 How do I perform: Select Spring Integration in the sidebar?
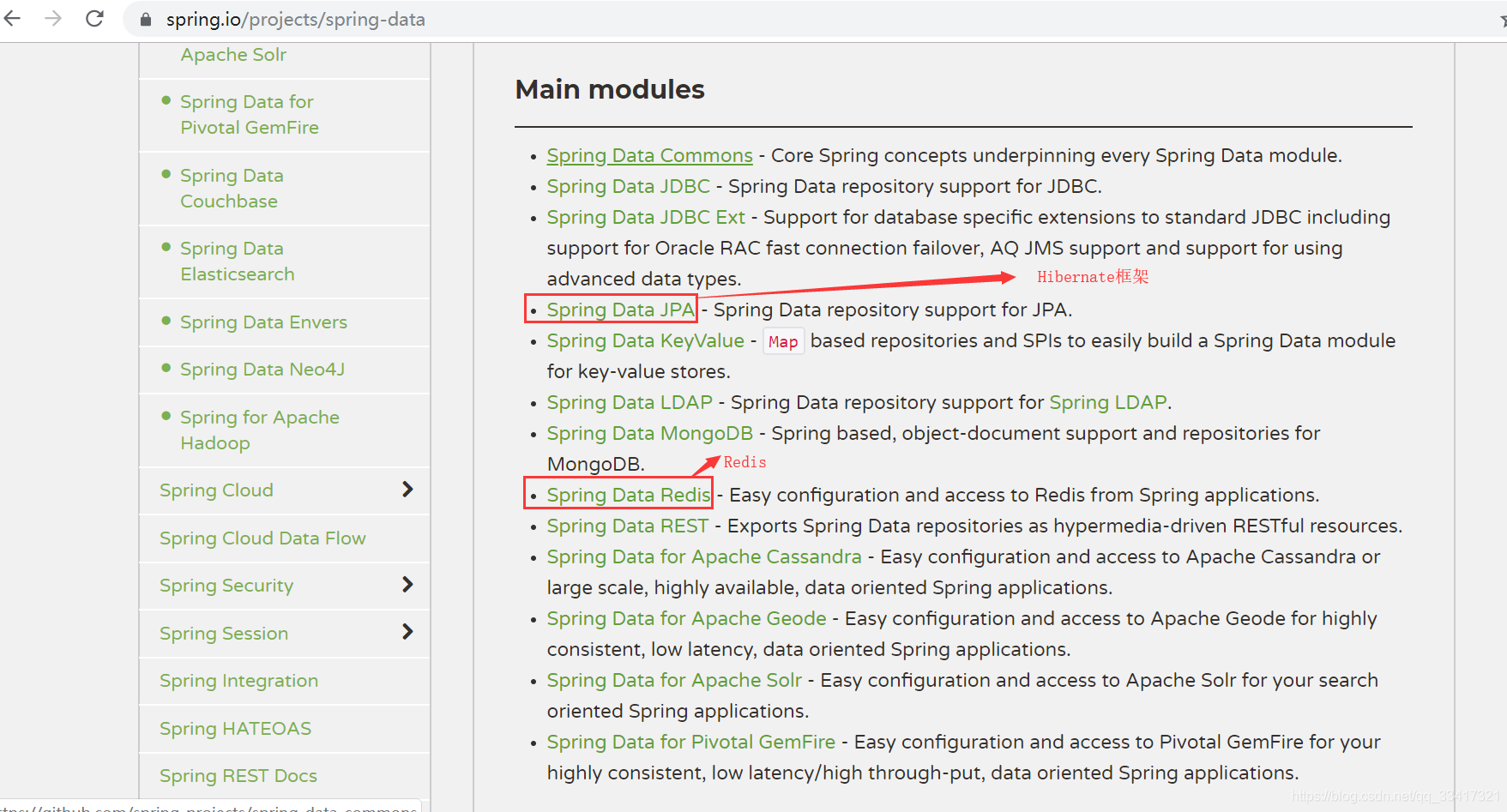(x=238, y=681)
